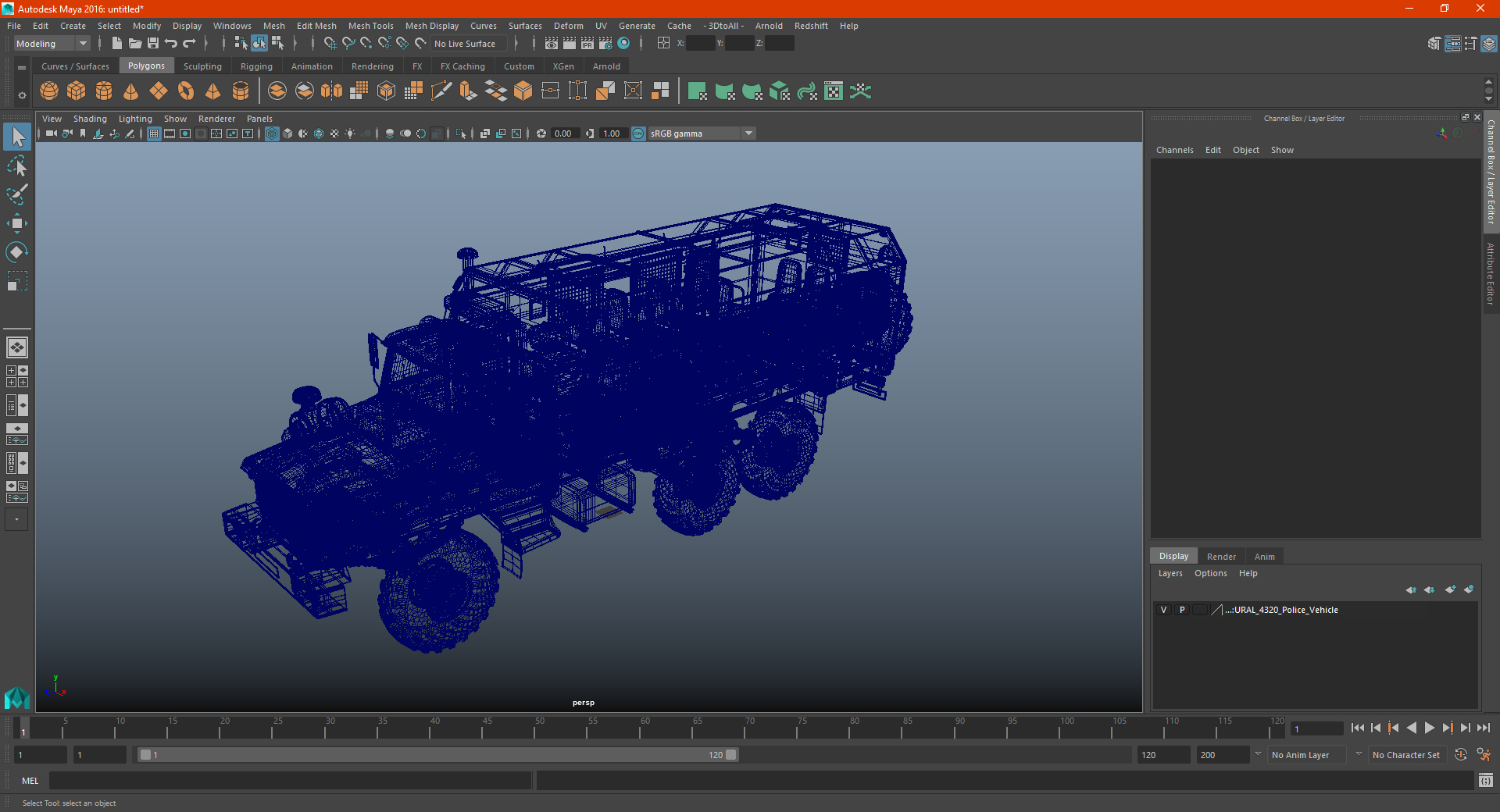Toggle wireframe display in viewport toolbar
Screen dimensions: 1500x812
[x=272, y=134]
